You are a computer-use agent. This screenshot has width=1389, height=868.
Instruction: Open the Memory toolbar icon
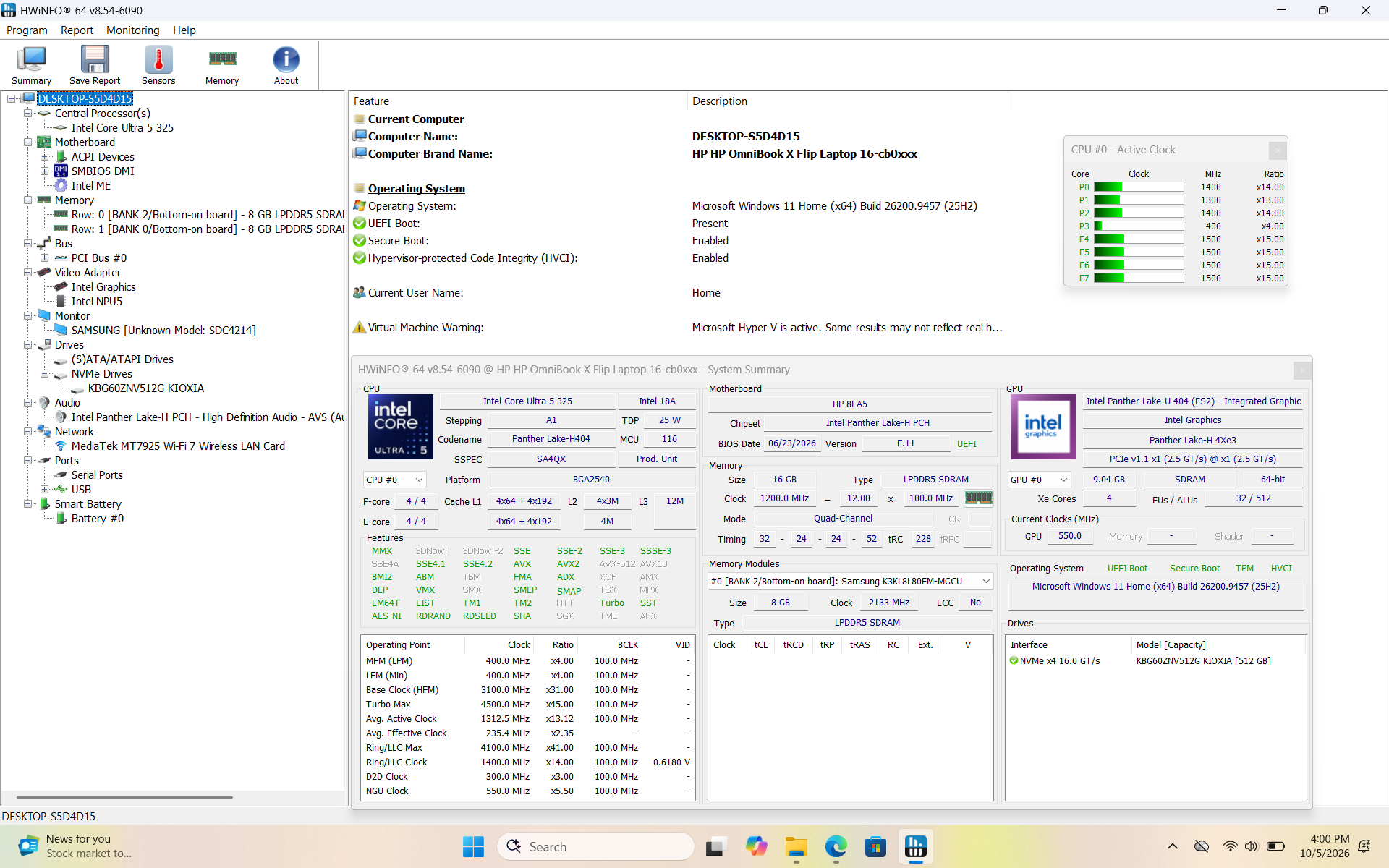point(222,65)
